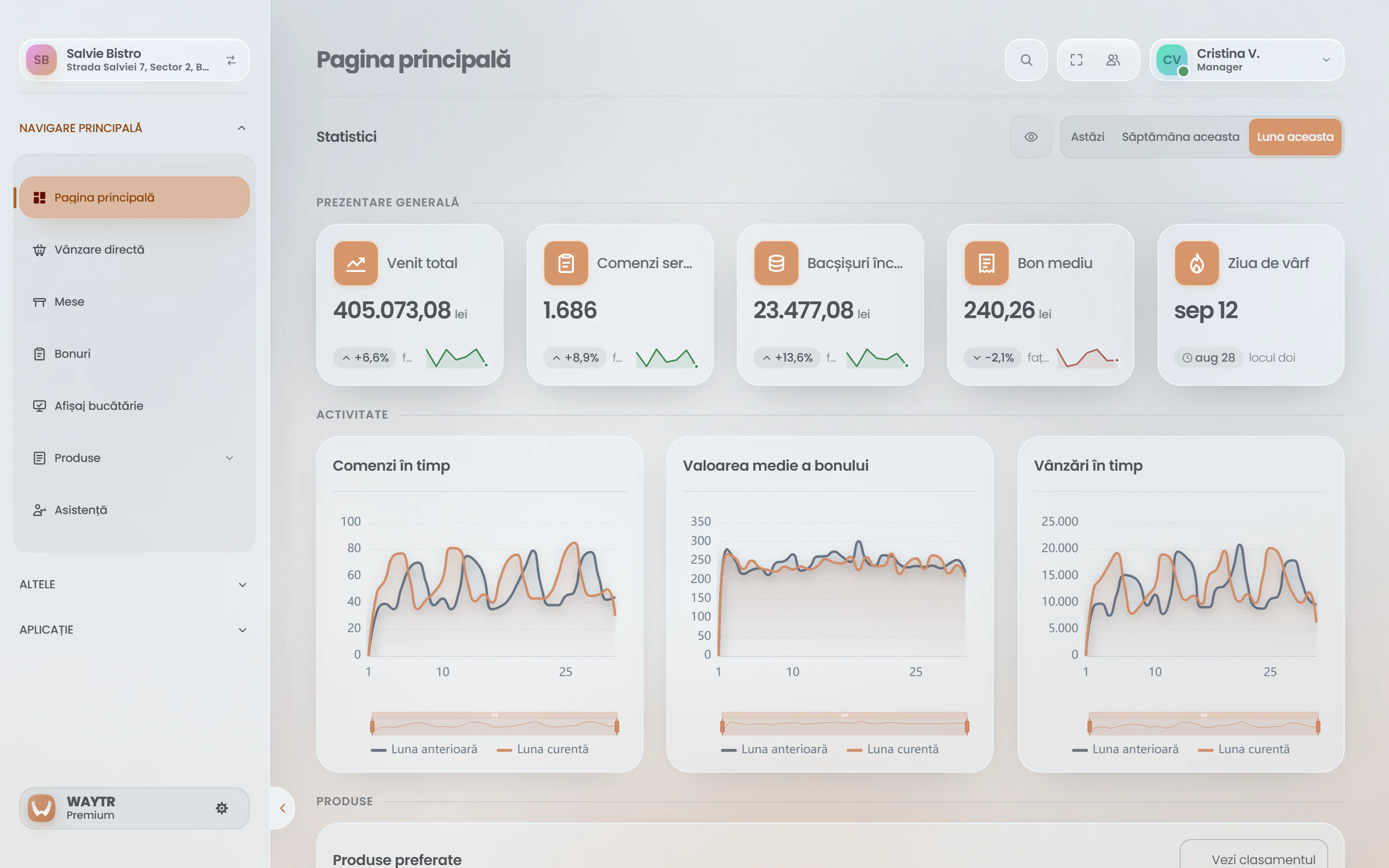This screenshot has width=1389, height=868.
Task: Toggle Luna anterioară in Valoarea medie chart
Action: [774, 749]
